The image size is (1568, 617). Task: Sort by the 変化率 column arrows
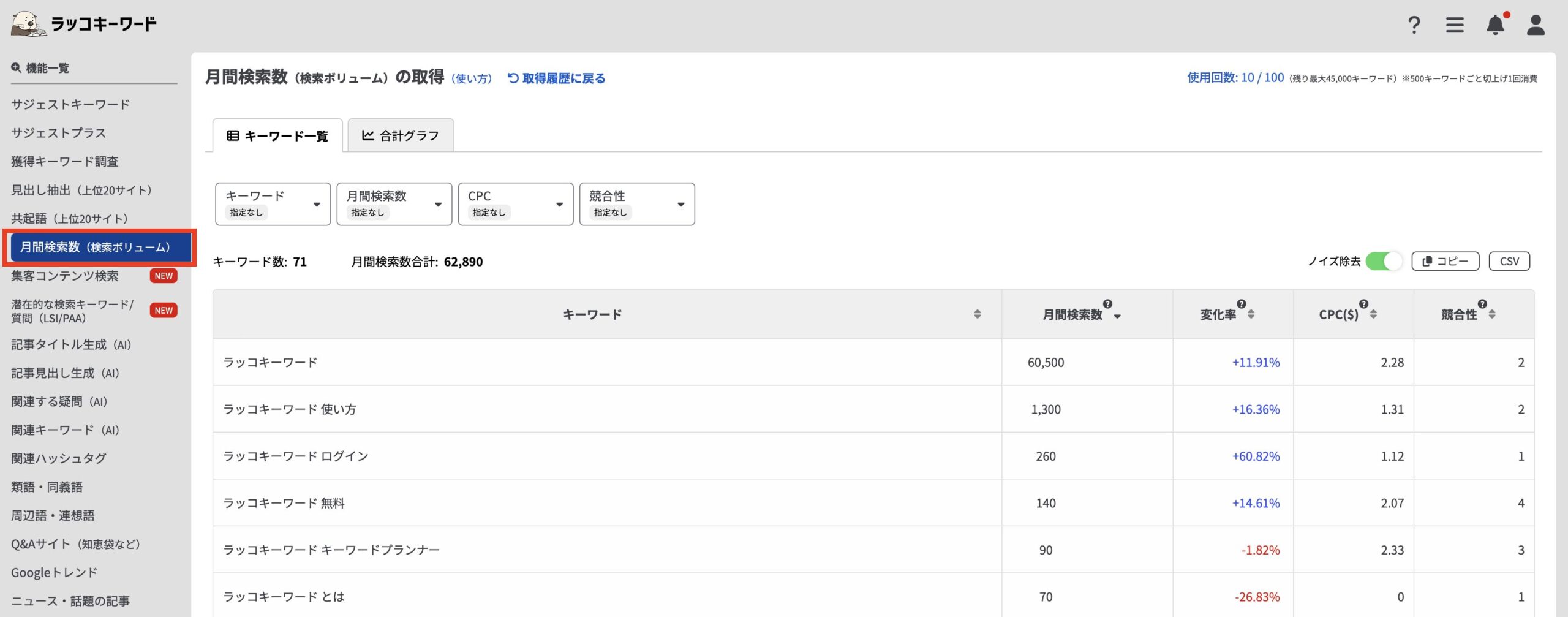coord(1251,314)
